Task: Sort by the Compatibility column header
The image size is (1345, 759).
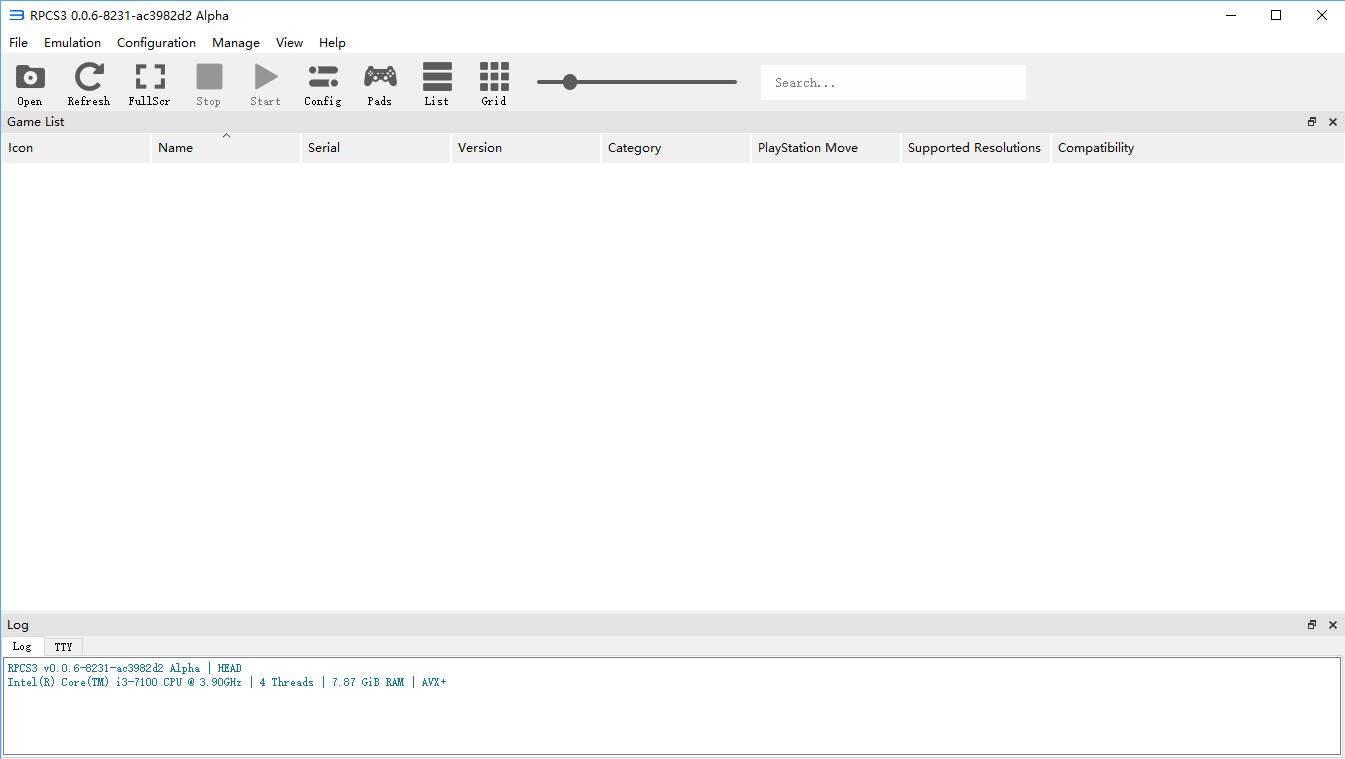Action: 1197,148
